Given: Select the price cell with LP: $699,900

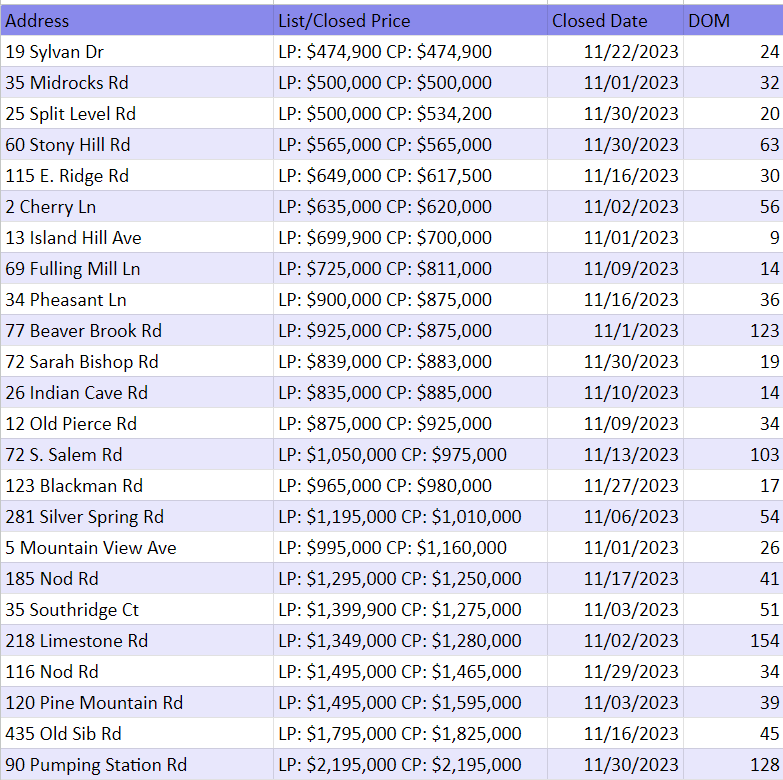Looking at the screenshot, I should [x=385, y=237].
